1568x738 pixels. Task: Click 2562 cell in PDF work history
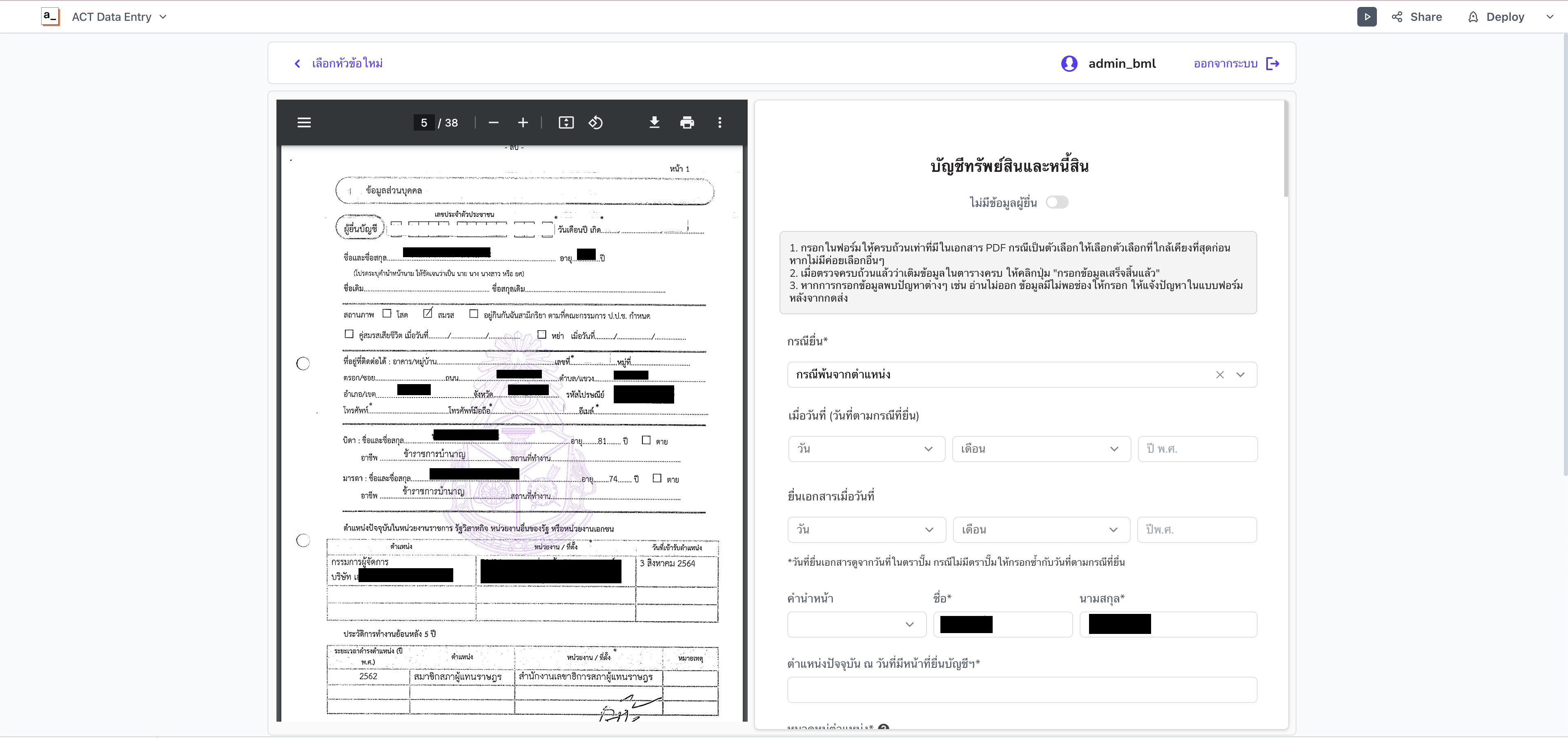[x=368, y=676]
